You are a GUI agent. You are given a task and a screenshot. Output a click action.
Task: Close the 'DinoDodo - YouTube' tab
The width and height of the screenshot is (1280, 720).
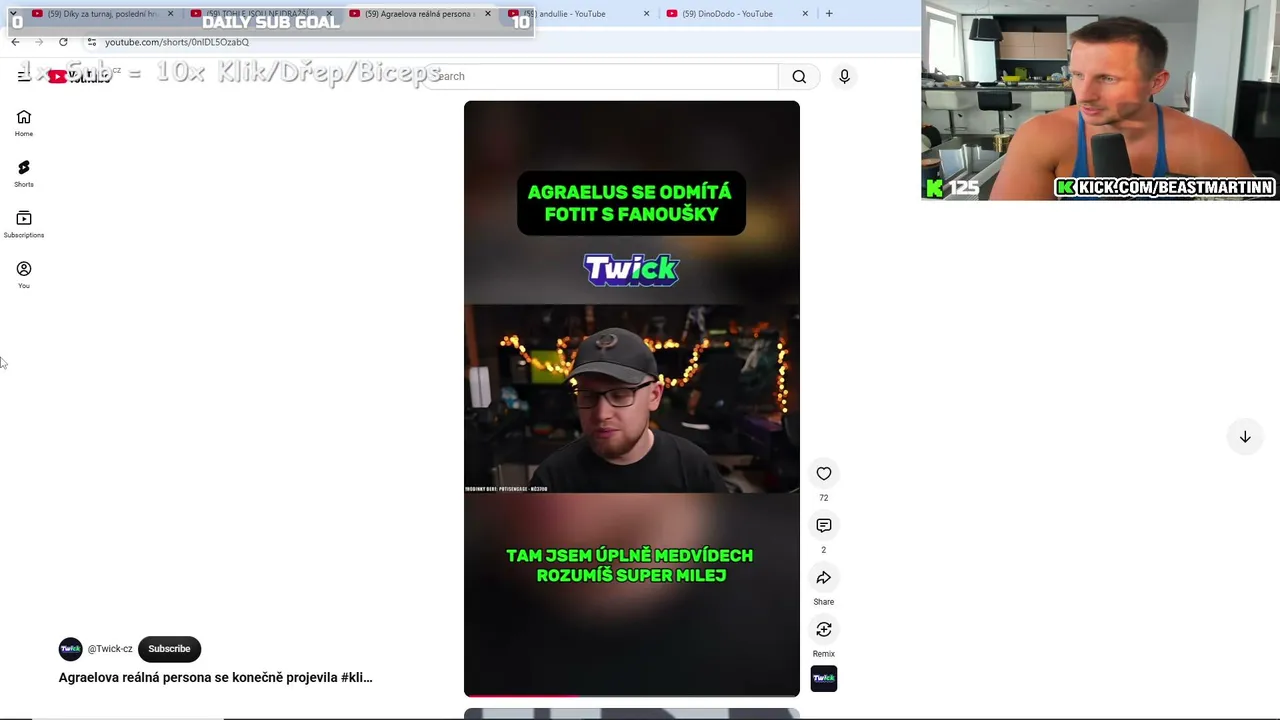(x=805, y=14)
